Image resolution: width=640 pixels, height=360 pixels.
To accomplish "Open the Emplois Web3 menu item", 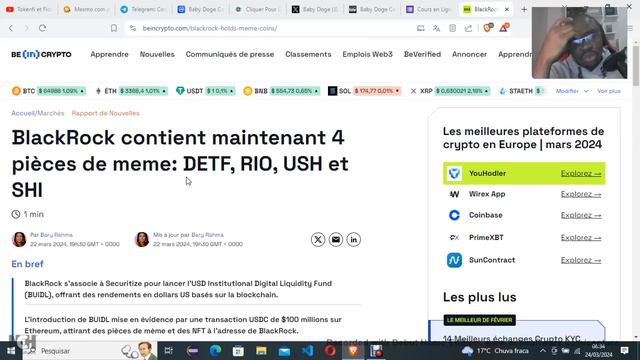I will coord(367,54).
